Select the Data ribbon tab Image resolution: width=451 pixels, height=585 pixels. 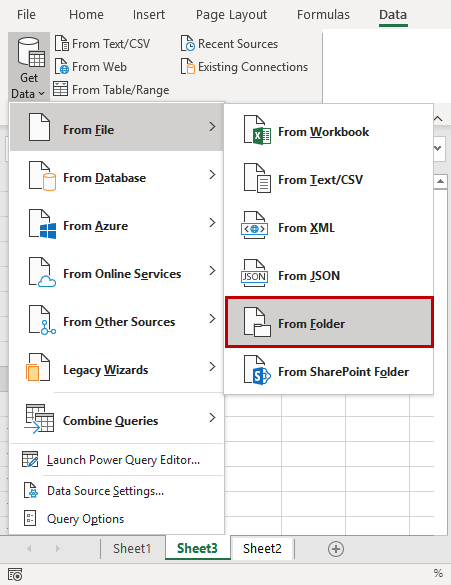click(393, 15)
